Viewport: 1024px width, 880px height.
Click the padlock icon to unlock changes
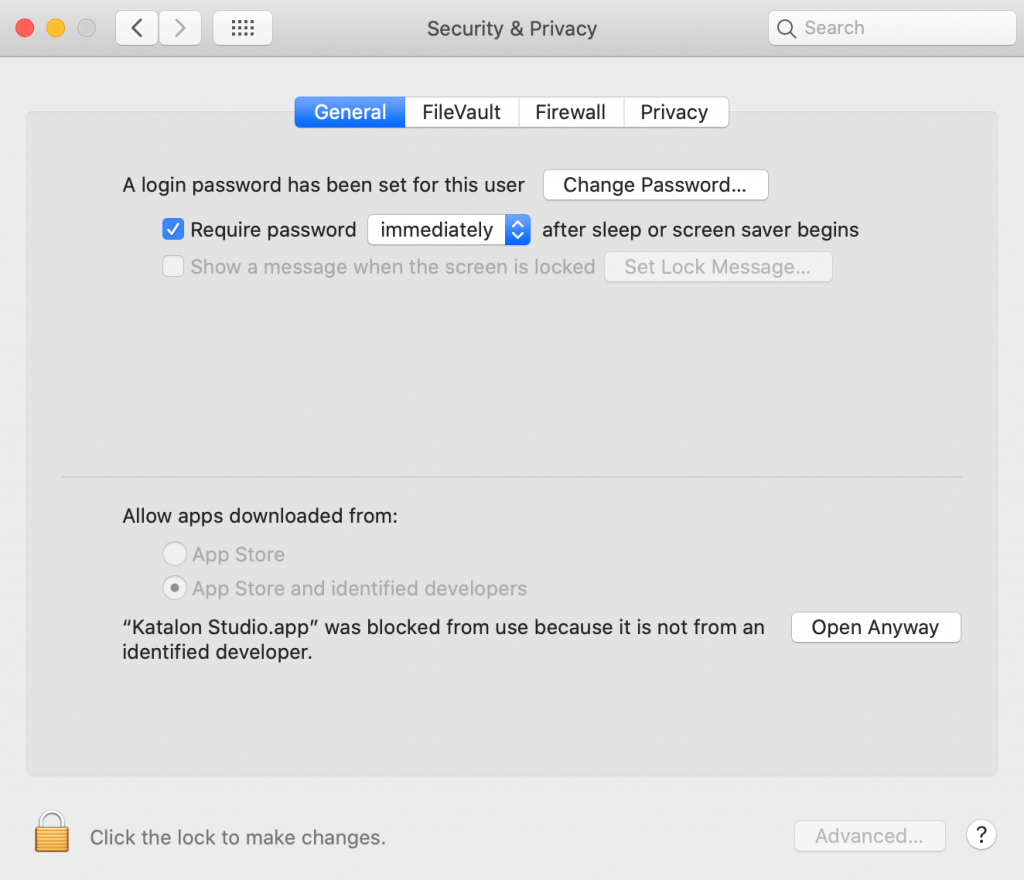pyautogui.click(x=52, y=832)
